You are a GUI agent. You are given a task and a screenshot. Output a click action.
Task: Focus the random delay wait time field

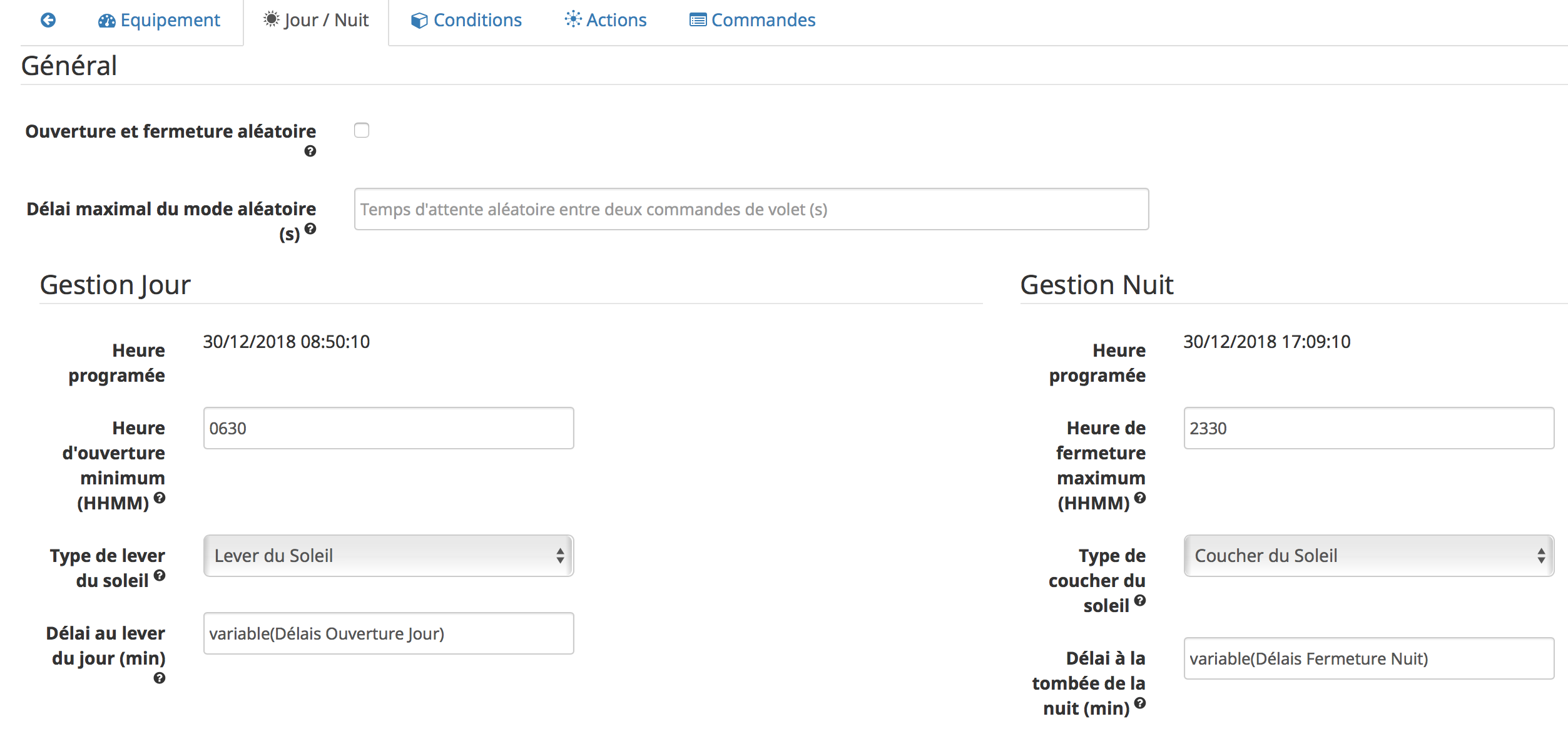click(x=751, y=209)
